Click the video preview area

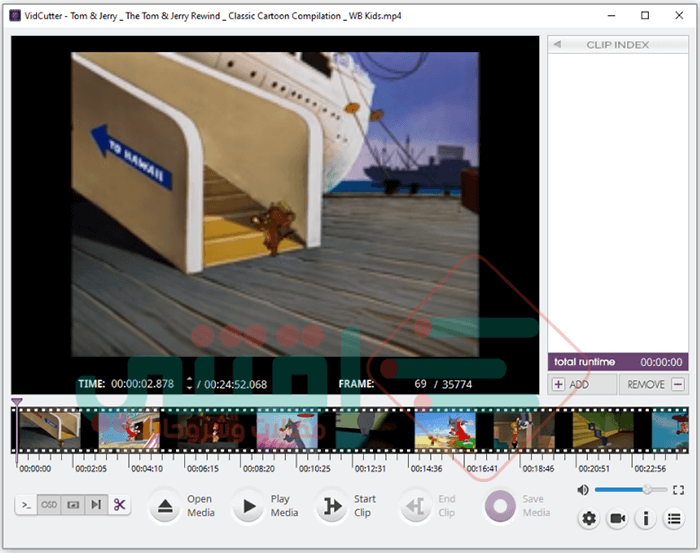click(275, 204)
